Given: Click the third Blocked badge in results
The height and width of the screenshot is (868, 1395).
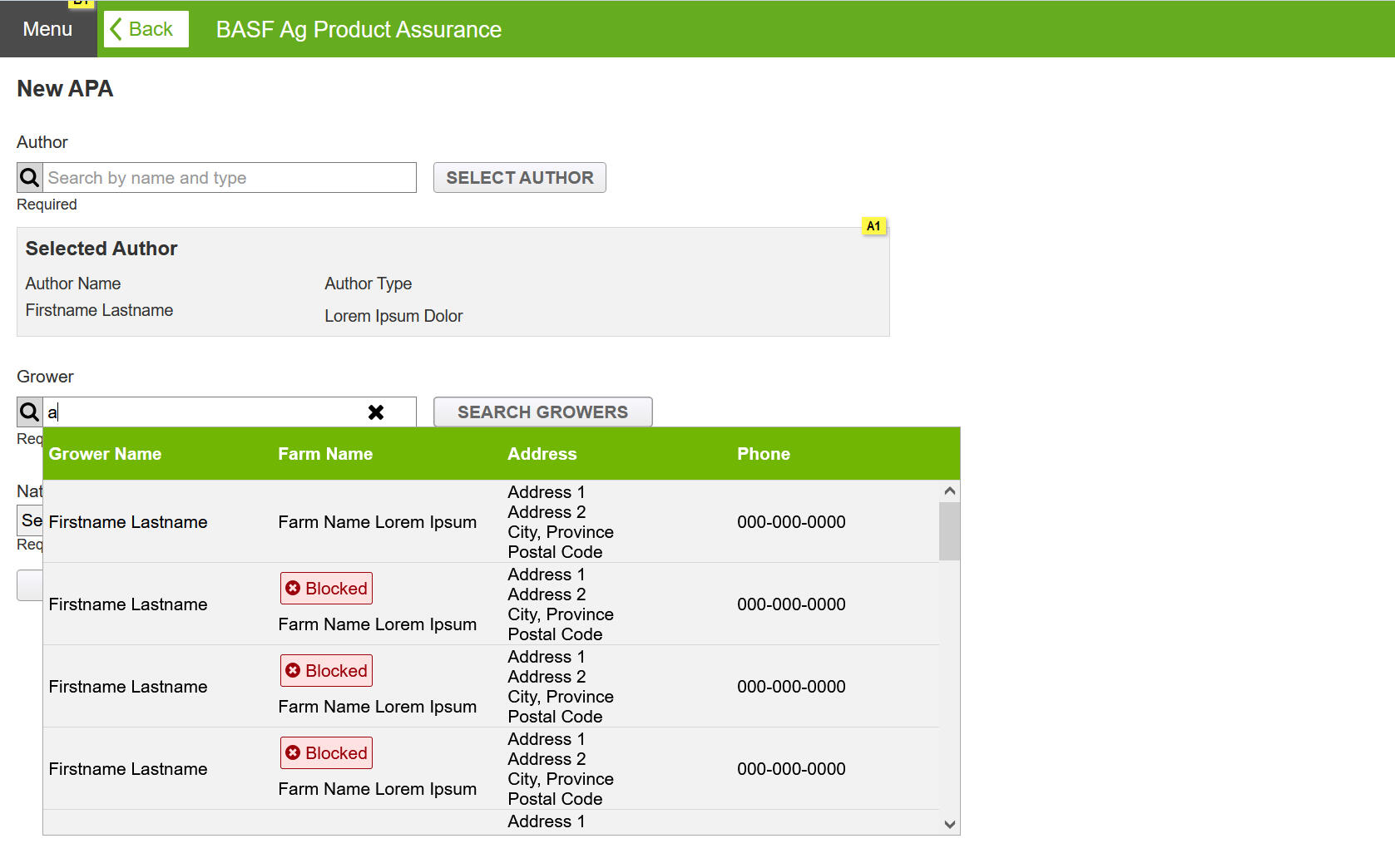Looking at the screenshot, I should pyautogui.click(x=326, y=753).
